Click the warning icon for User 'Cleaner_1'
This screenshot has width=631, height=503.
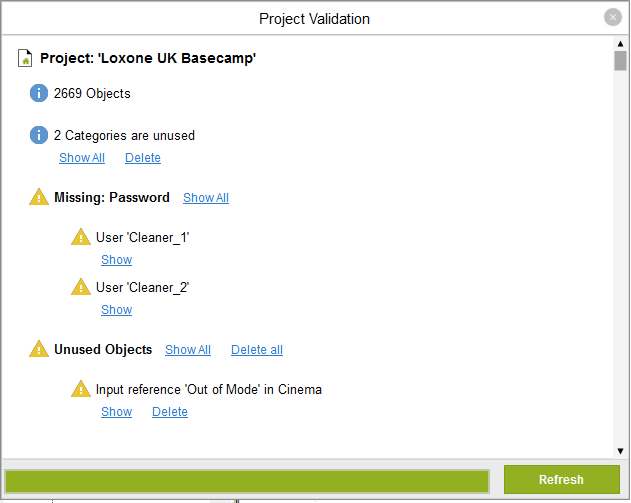[81, 237]
